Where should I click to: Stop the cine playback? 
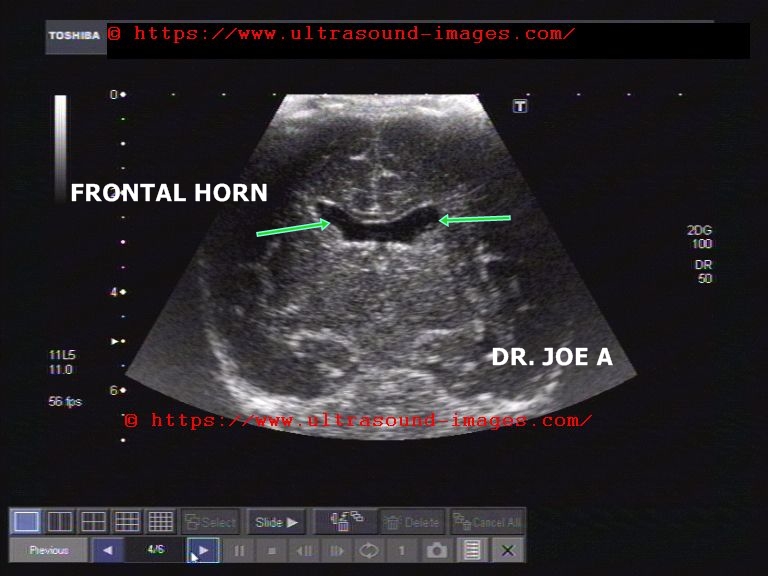[271, 550]
